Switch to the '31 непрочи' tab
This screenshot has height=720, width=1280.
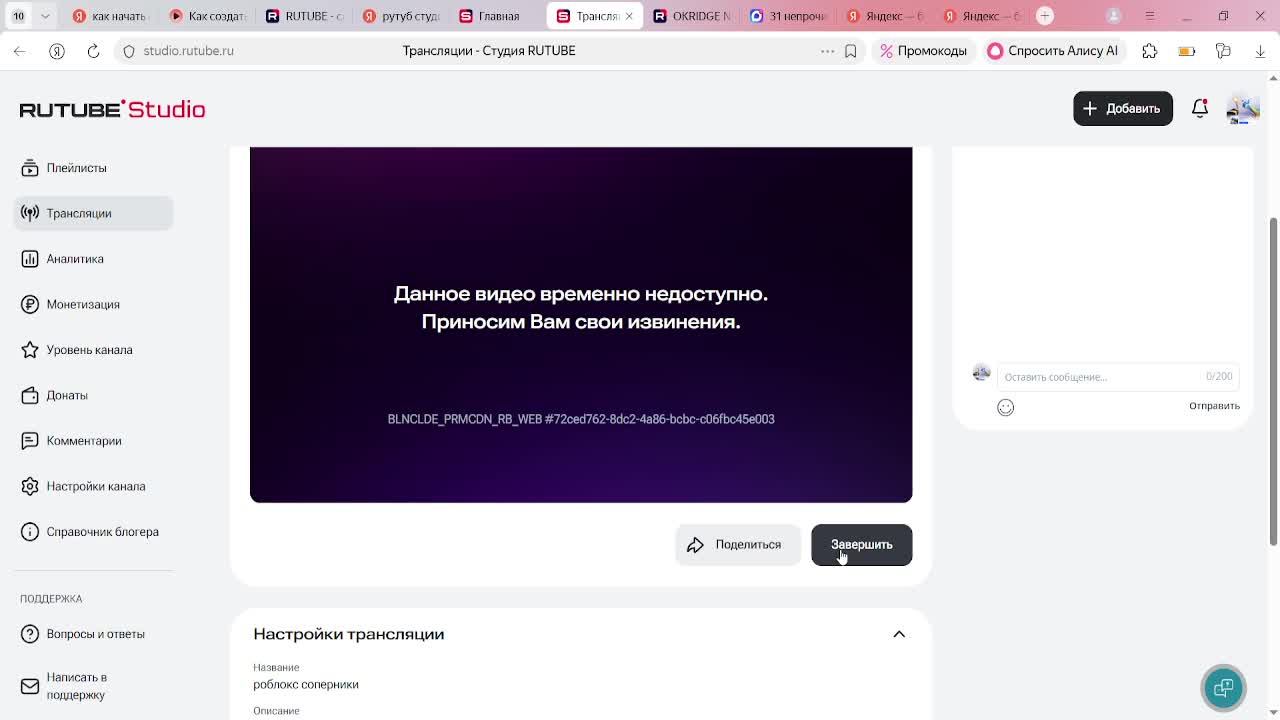click(x=788, y=16)
